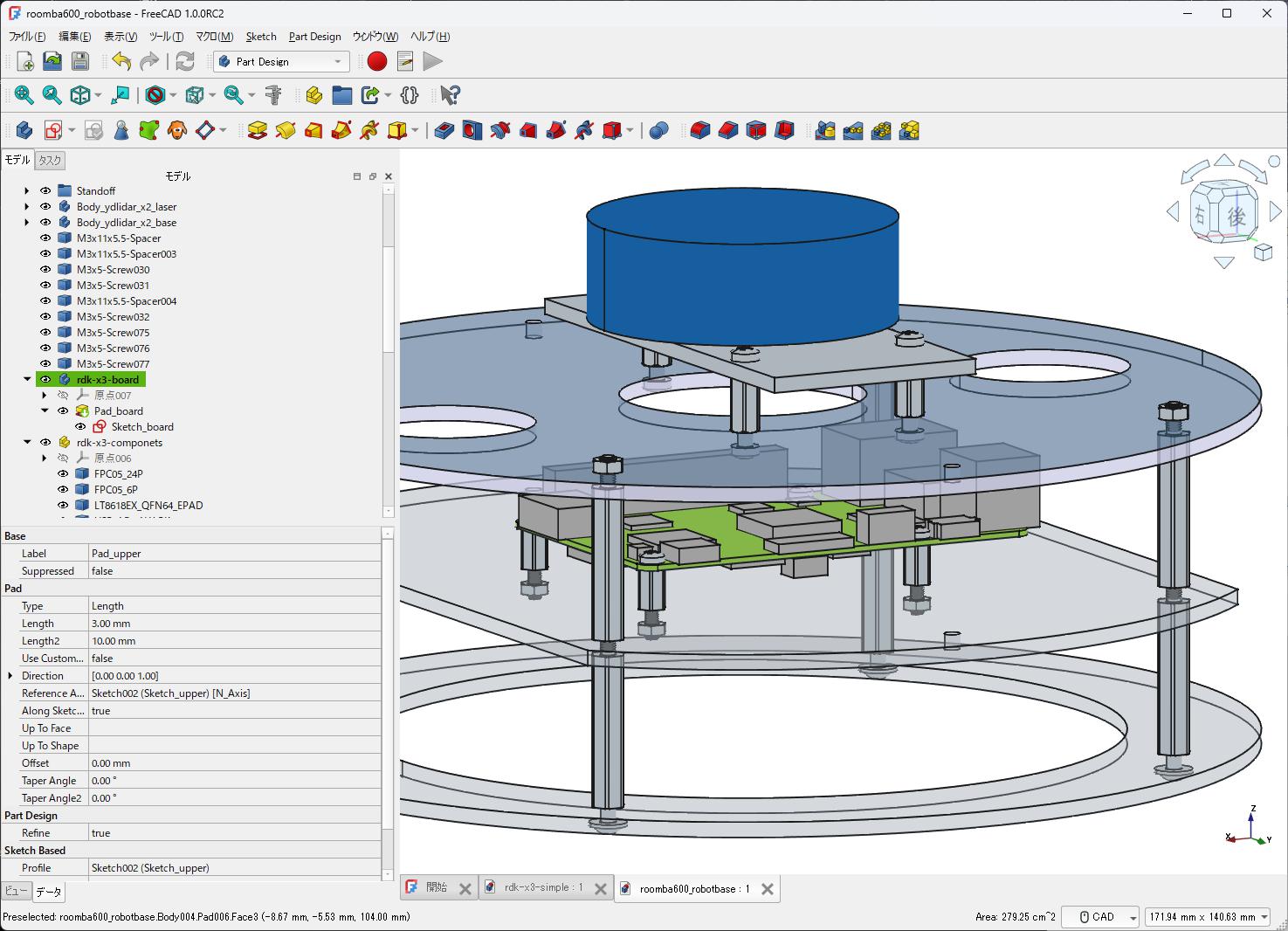Create a new body
1288x931 pixels.
coord(24,129)
